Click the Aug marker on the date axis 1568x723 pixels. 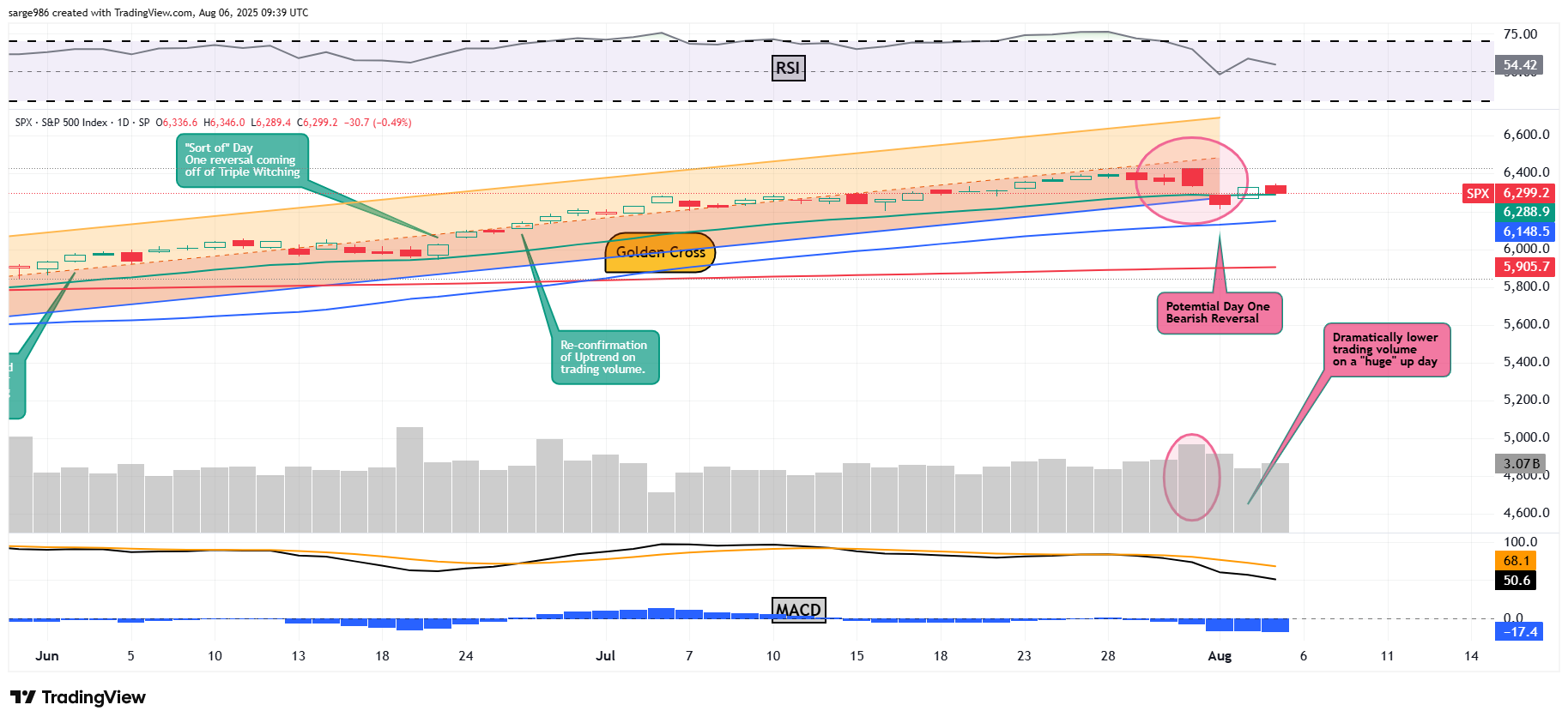coord(1219,656)
